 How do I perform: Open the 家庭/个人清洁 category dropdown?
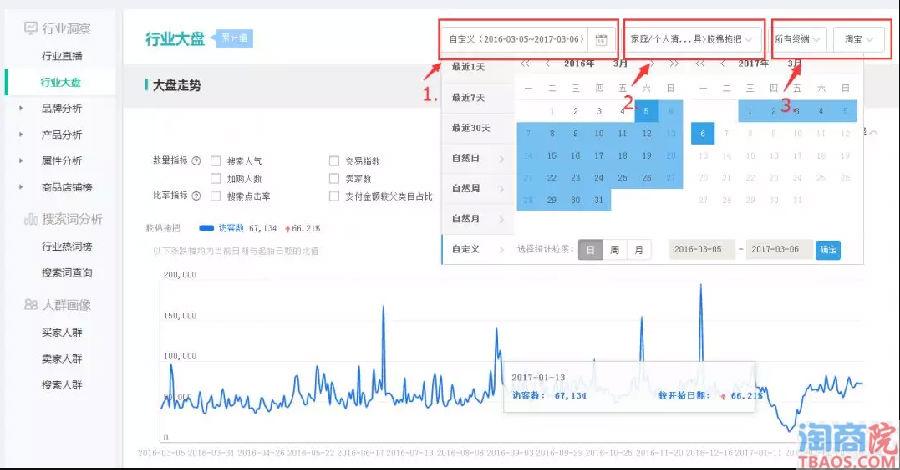[x=693, y=39]
